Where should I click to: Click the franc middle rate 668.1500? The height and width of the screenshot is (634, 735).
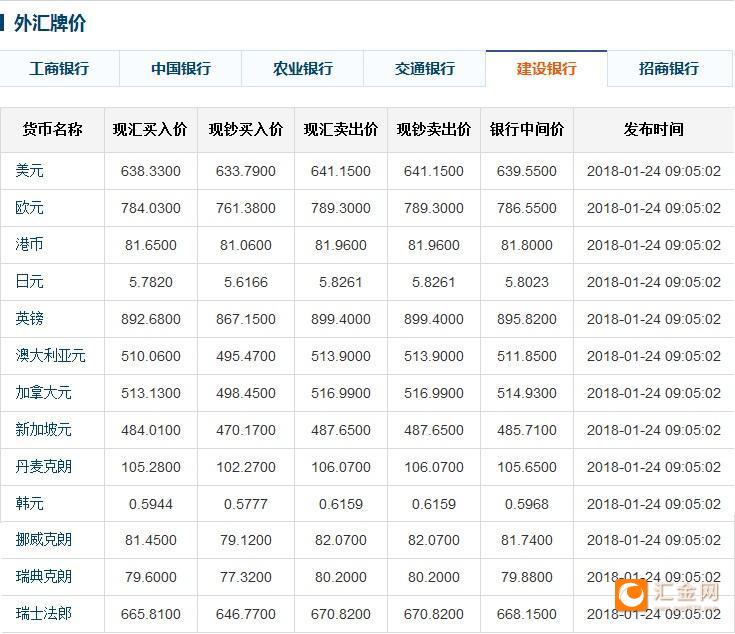coord(527,614)
